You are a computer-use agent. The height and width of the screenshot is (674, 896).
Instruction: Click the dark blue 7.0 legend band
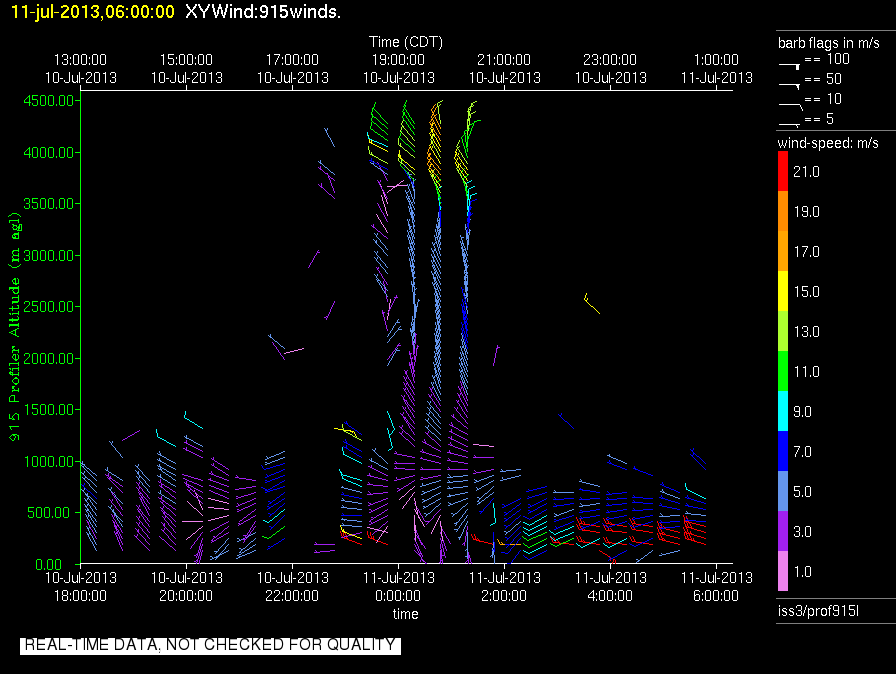pyautogui.click(x=783, y=451)
